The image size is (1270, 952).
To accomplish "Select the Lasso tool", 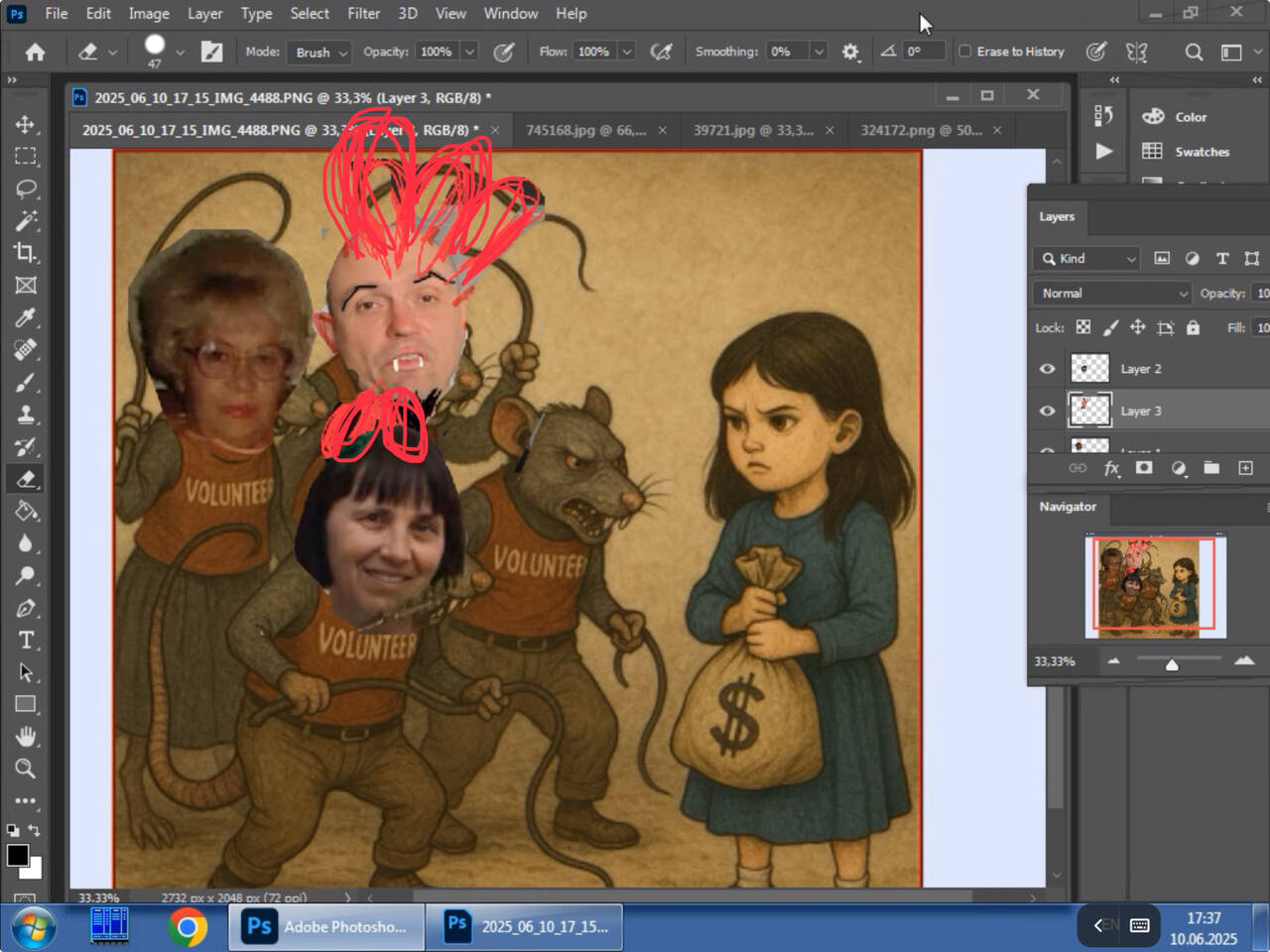I will point(26,188).
